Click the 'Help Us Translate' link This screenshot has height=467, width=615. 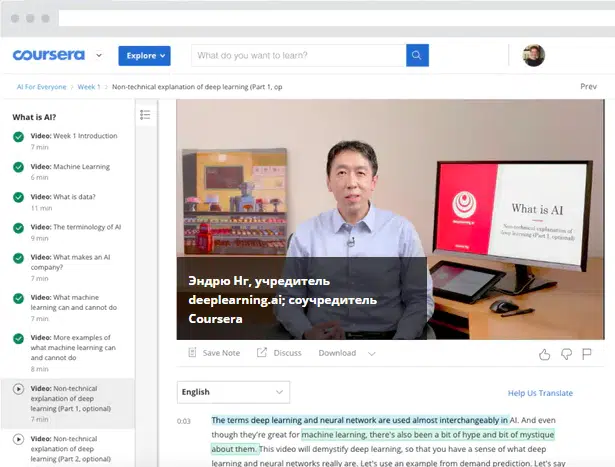click(540, 393)
